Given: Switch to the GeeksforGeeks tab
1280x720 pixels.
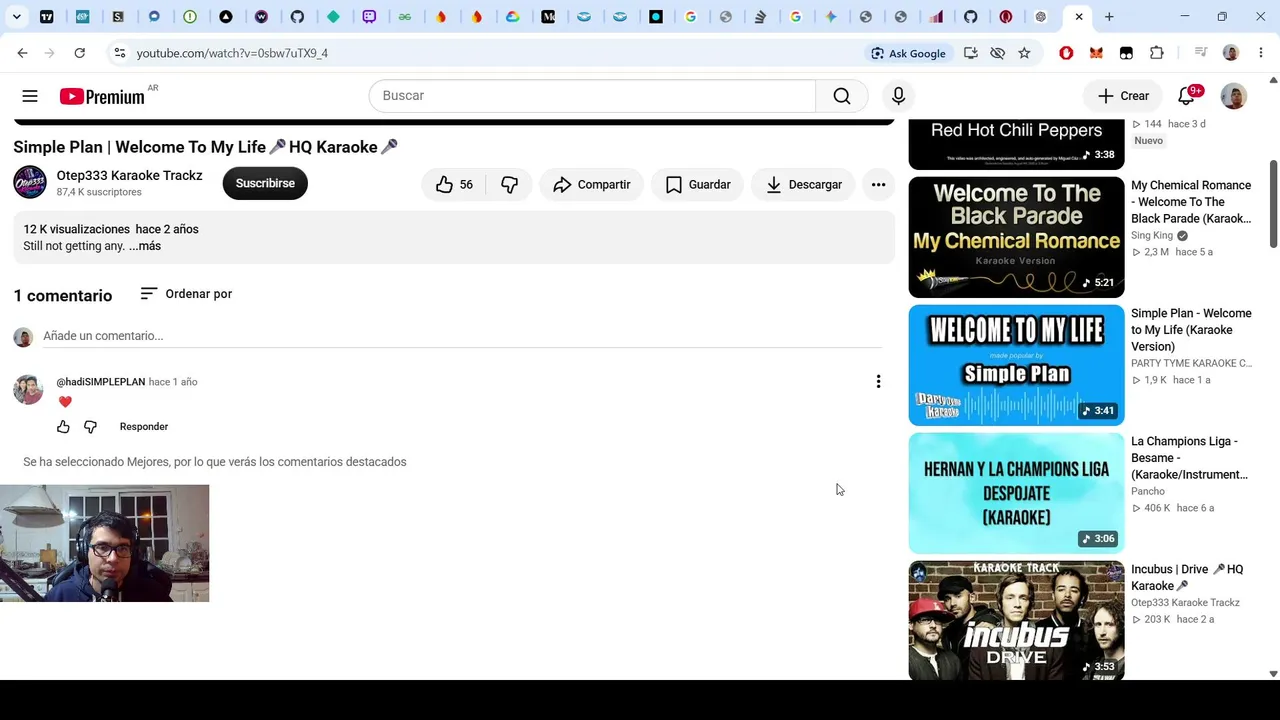Looking at the screenshot, I should (x=405, y=17).
